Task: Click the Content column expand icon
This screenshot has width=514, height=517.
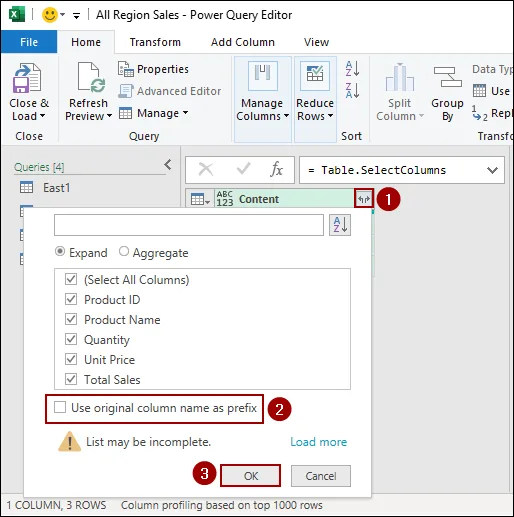Action: [364, 199]
